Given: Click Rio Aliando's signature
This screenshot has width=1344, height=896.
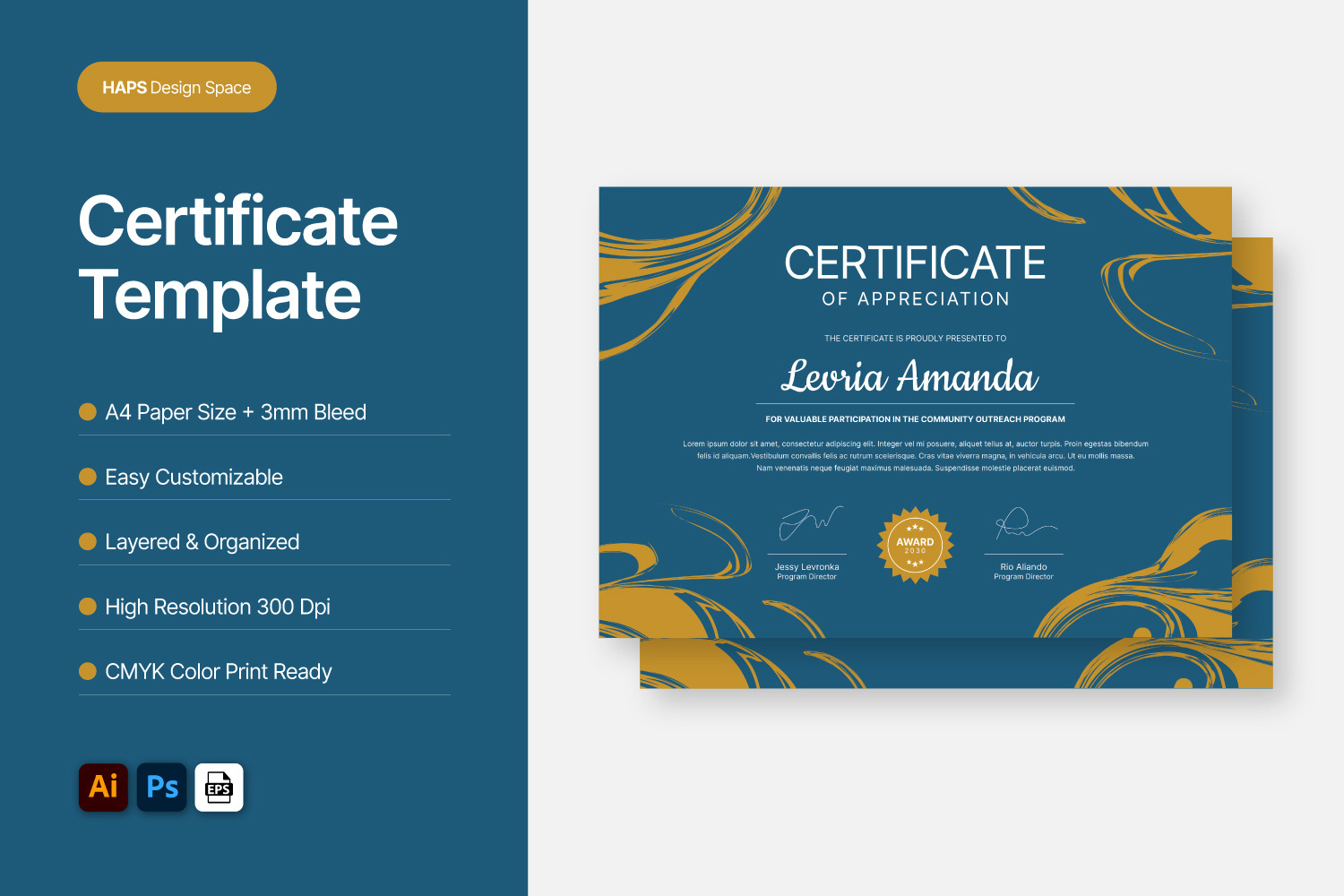Looking at the screenshot, I should pyautogui.click(x=1023, y=524).
